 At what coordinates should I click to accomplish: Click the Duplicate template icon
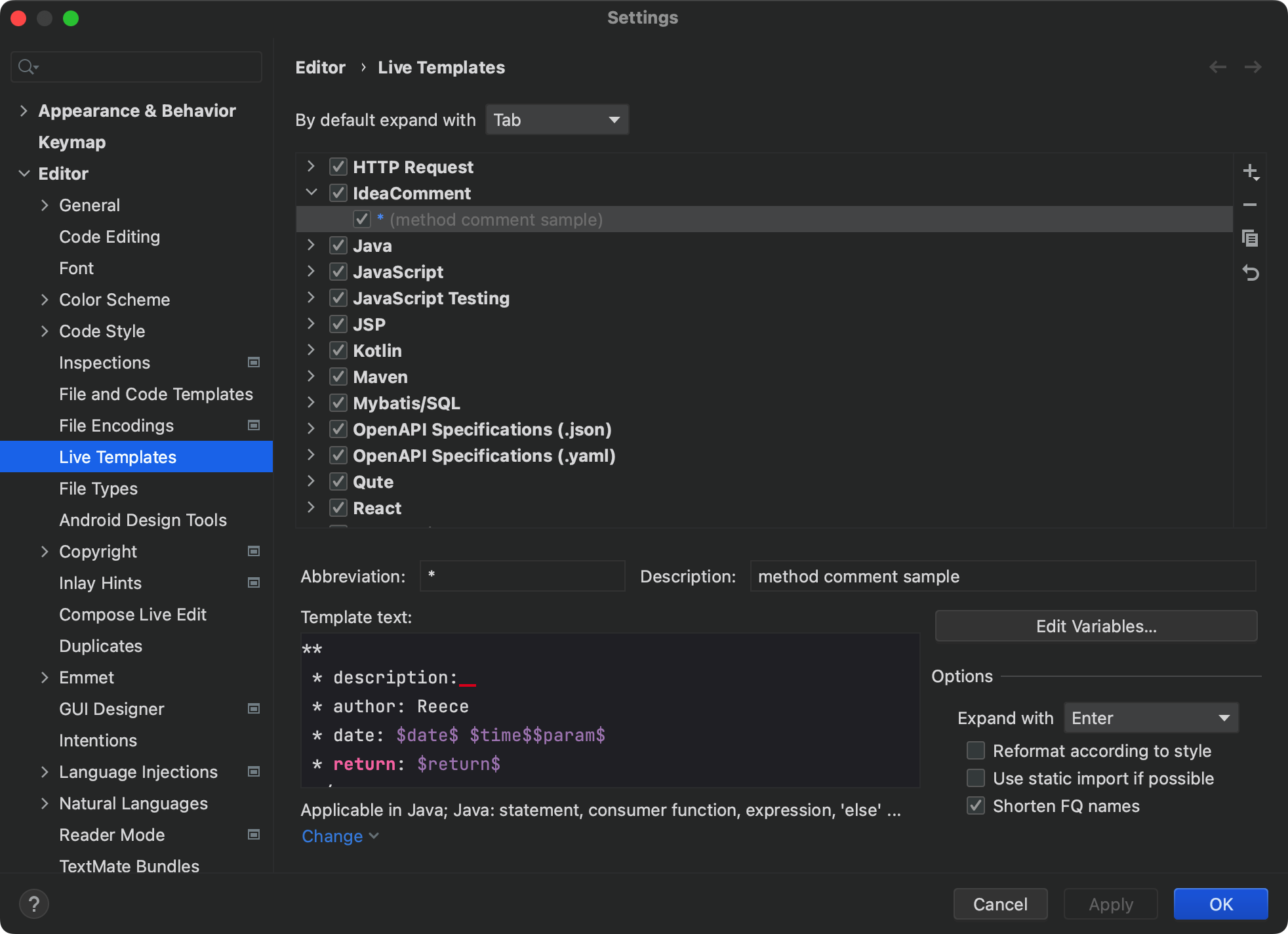[1250, 238]
